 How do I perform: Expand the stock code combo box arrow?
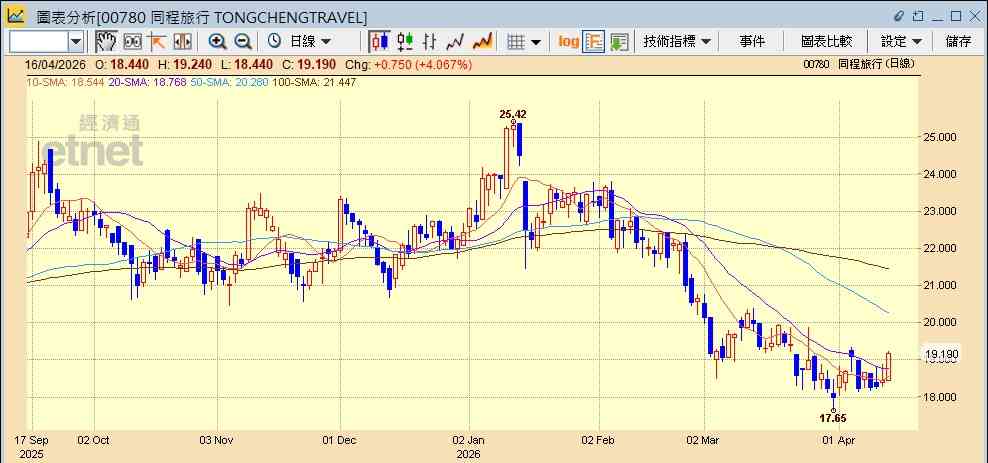coord(76,42)
